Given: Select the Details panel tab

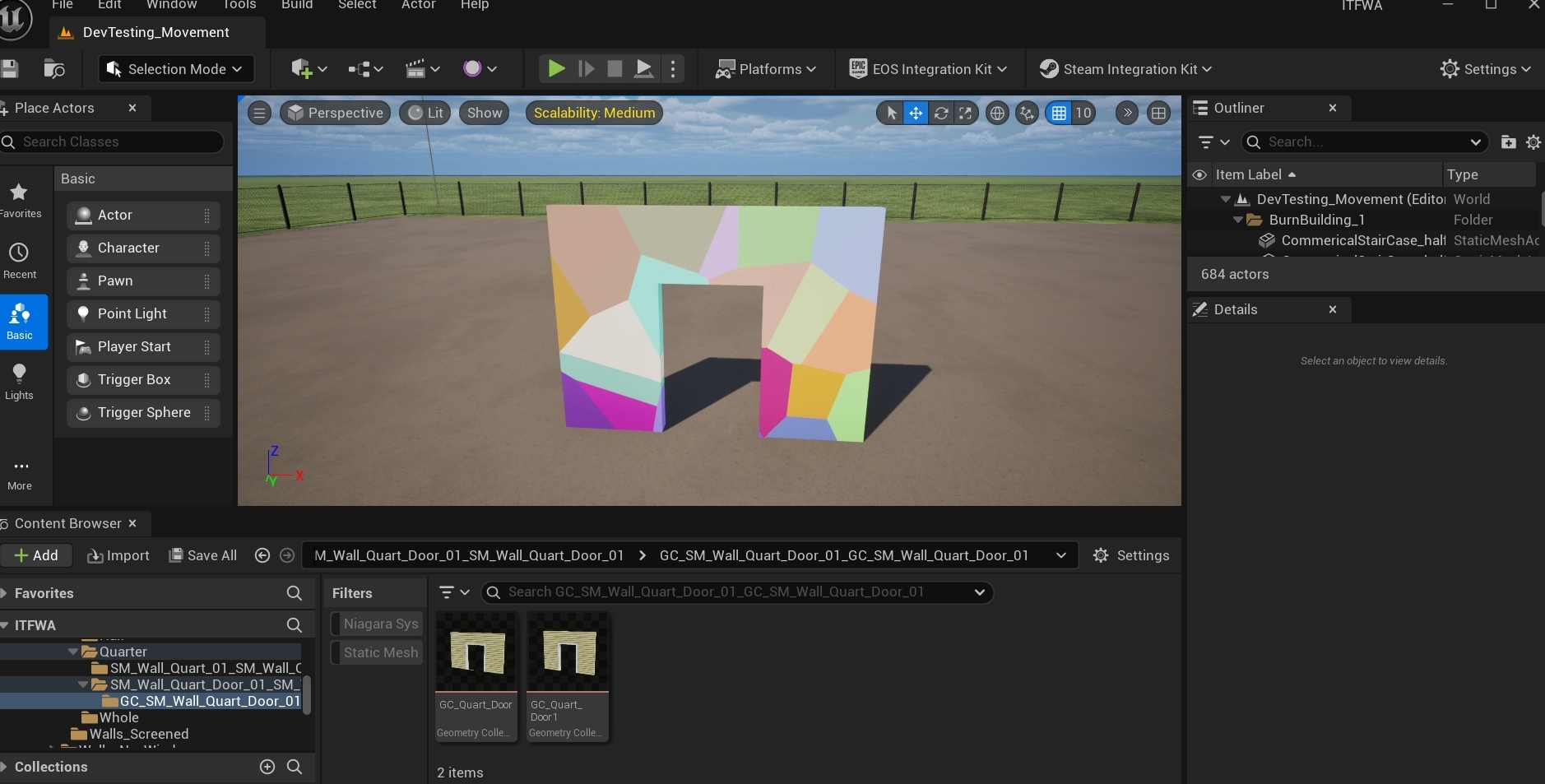Looking at the screenshot, I should click(x=1269, y=309).
